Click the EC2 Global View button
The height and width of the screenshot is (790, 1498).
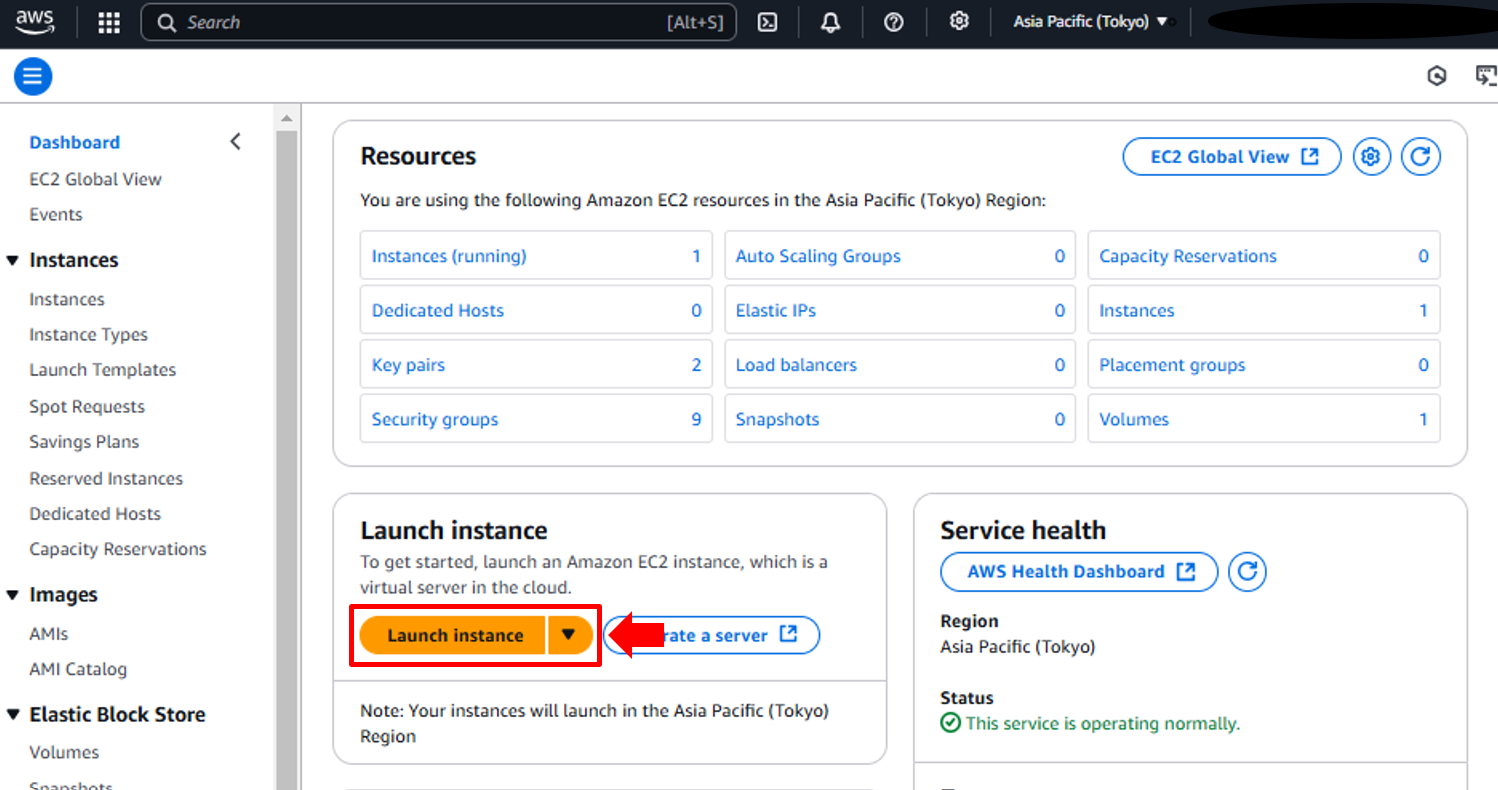point(1231,157)
